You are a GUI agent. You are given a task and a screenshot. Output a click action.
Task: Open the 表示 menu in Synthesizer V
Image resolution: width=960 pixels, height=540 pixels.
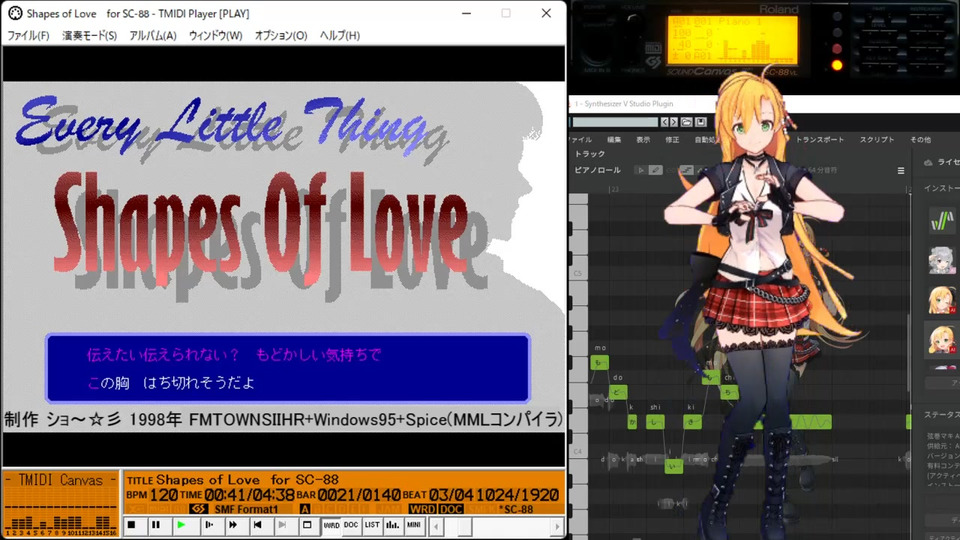pyautogui.click(x=643, y=140)
